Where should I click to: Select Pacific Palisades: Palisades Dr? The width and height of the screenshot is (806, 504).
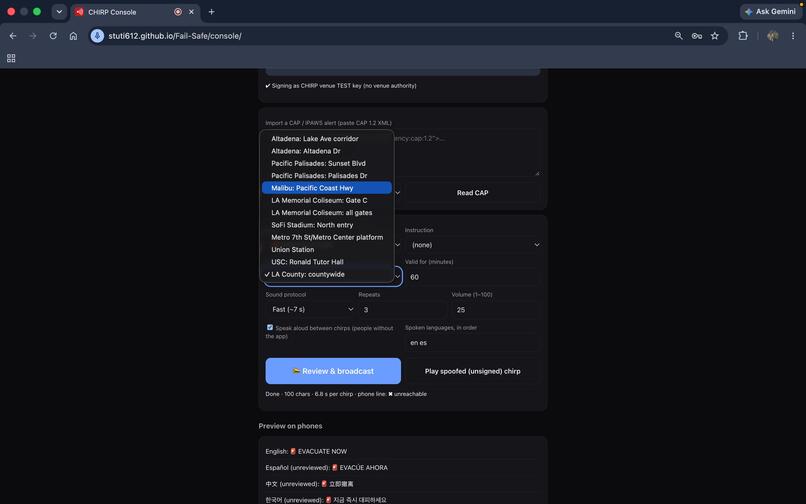(327, 176)
